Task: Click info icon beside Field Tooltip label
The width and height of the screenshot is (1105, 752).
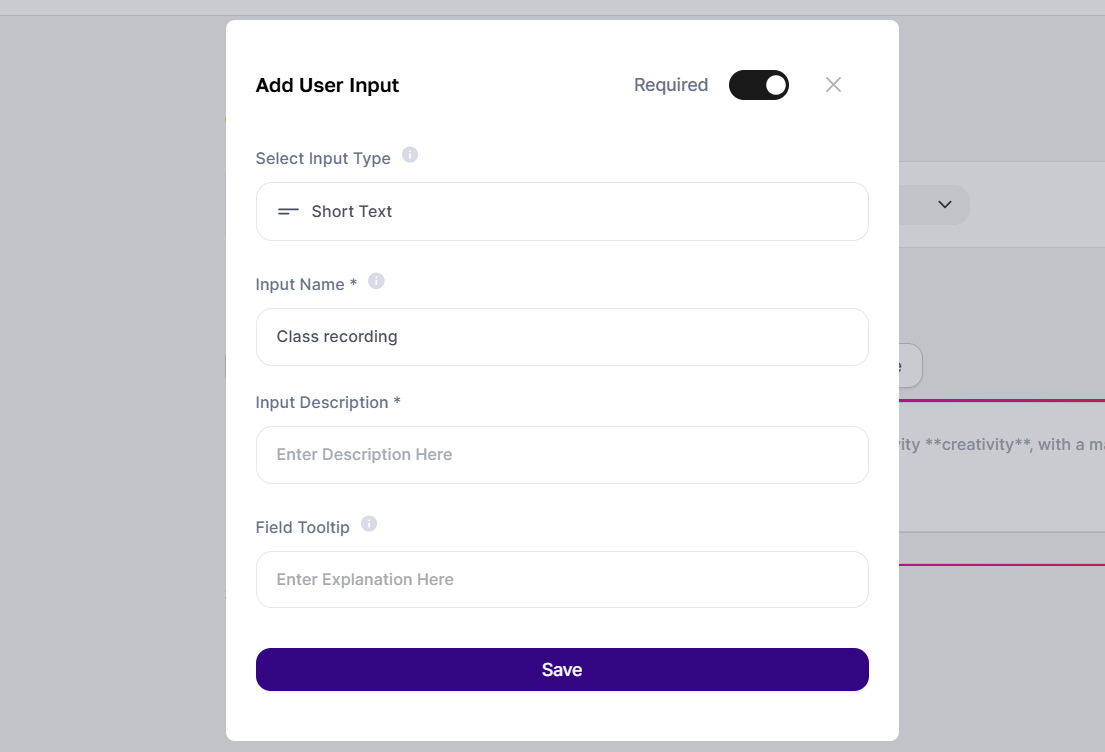Action: (369, 524)
